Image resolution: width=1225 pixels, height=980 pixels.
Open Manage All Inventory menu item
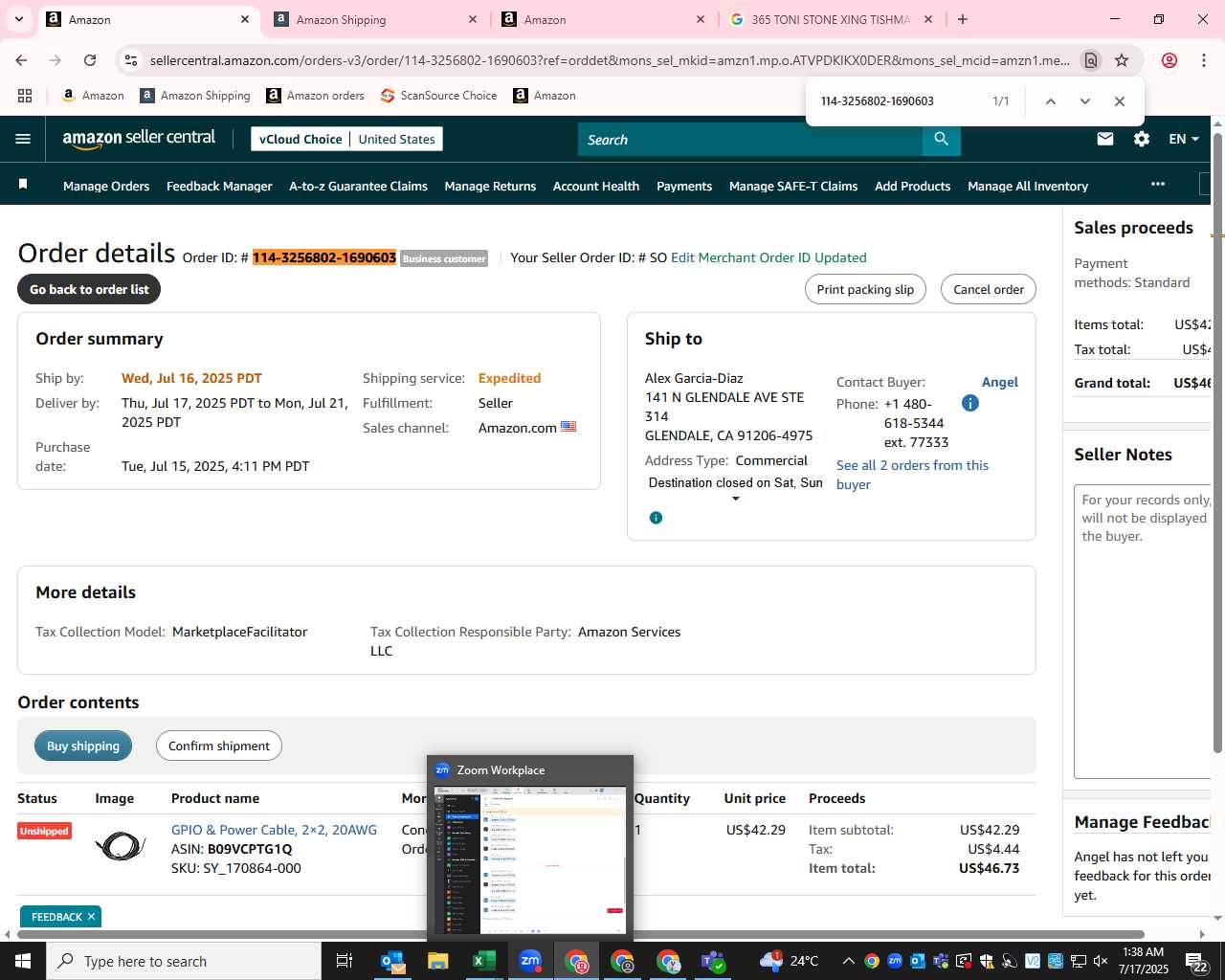(1028, 186)
